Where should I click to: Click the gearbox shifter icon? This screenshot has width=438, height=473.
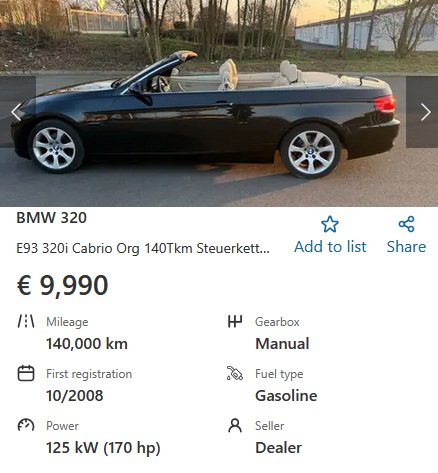click(x=235, y=321)
